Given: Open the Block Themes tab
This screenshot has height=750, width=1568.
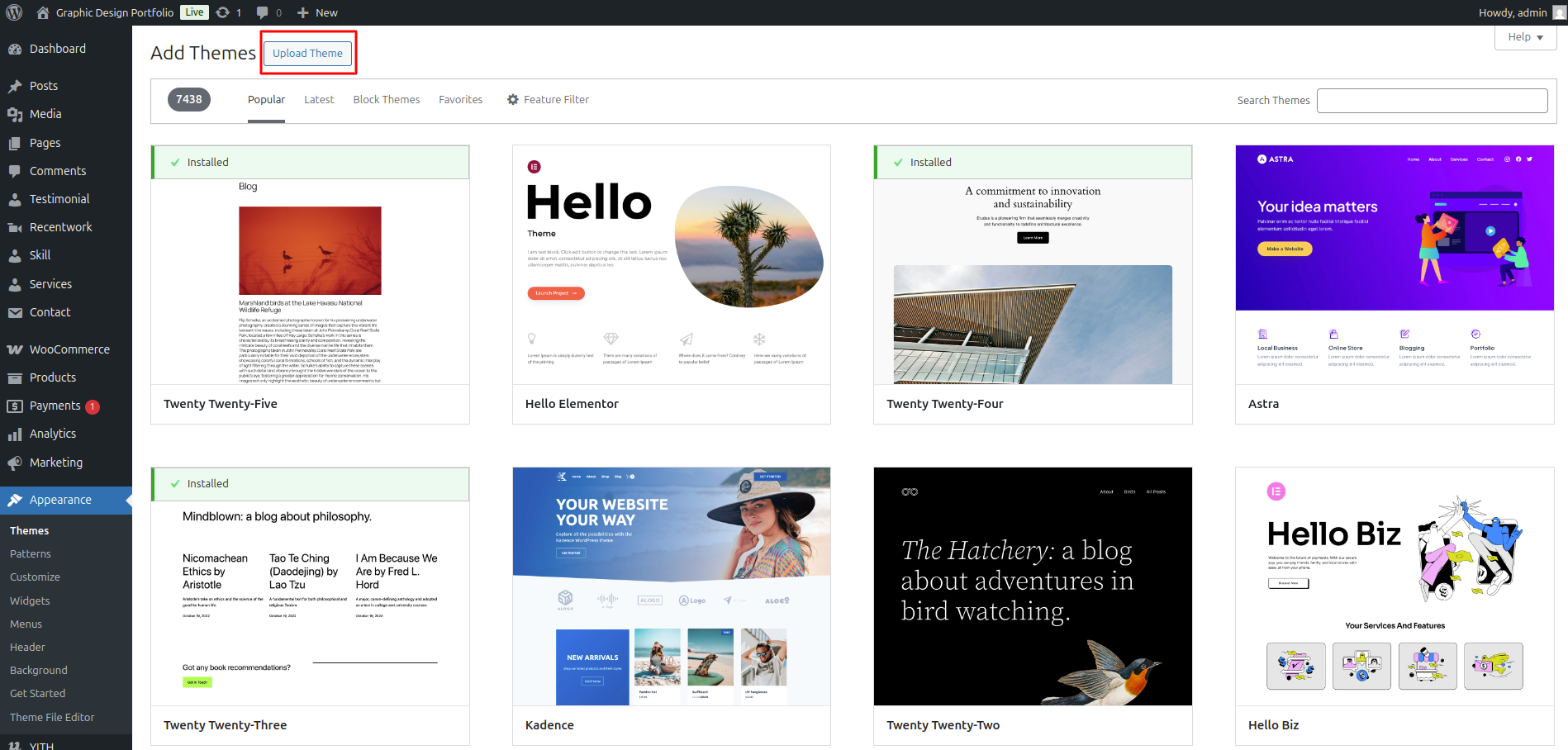Looking at the screenshot, I should 386,99.
